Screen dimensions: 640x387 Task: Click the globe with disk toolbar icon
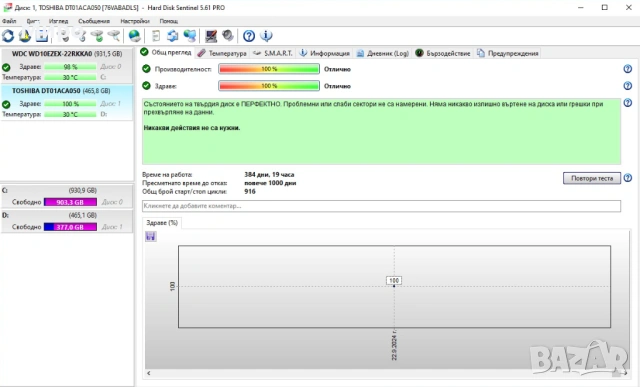coord(134,36)
